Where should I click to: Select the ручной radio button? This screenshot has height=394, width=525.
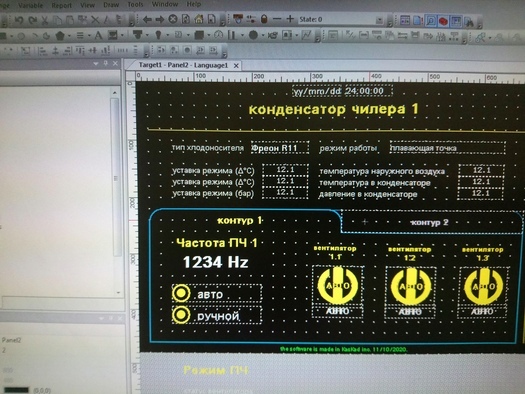pos(181,315)
